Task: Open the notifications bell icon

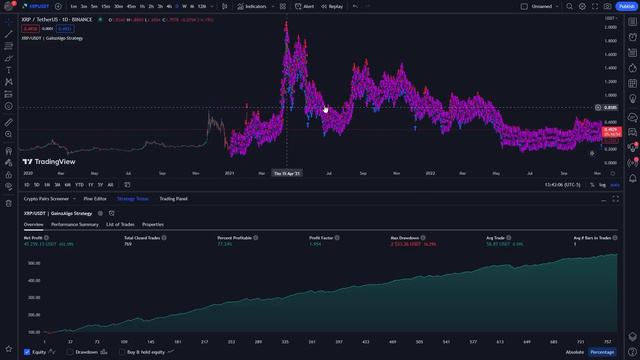Action: point(632,178)
